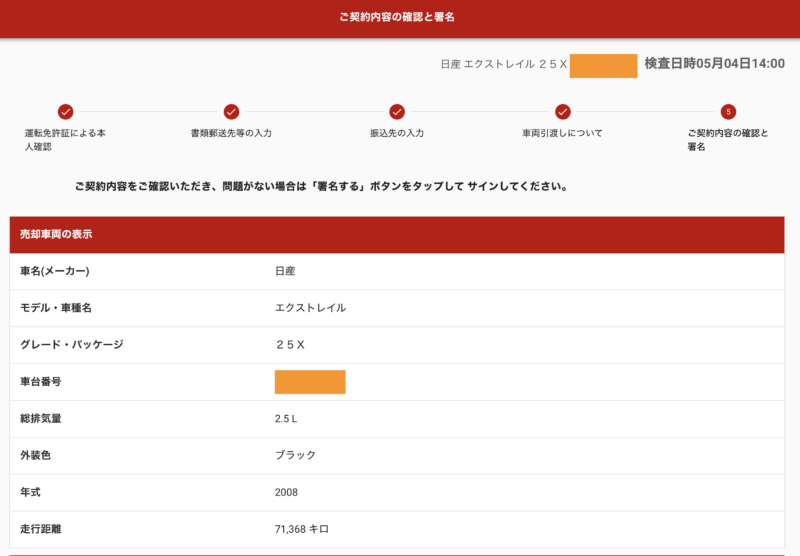The width and height of the screenshot is (800, 556).
Task: Click the ブラック color value
Action: [295, 455]
